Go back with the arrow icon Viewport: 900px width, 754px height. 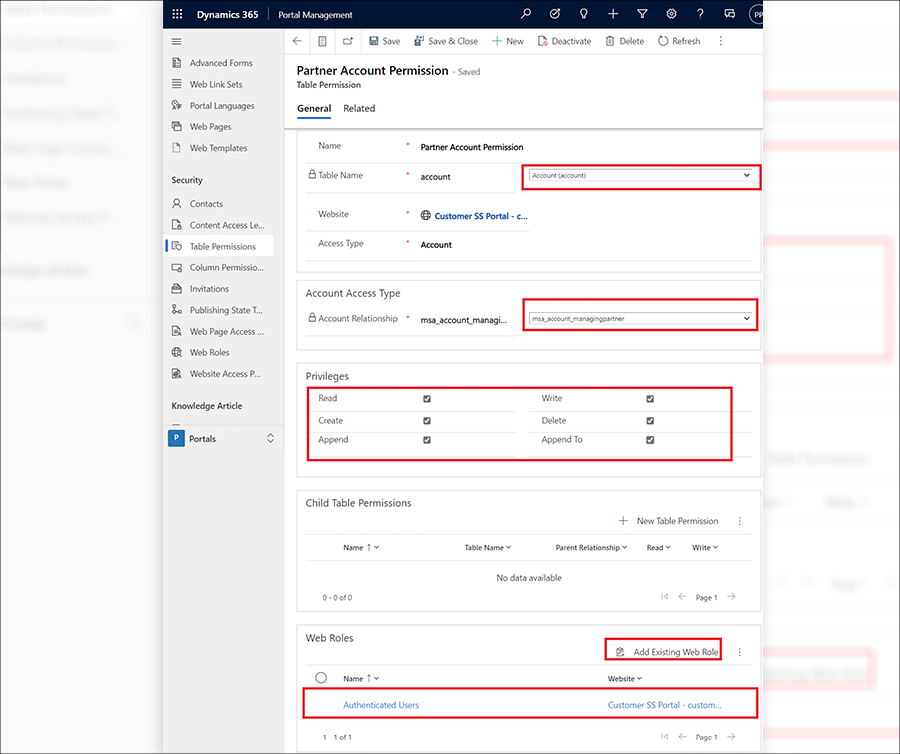point(297,41)
